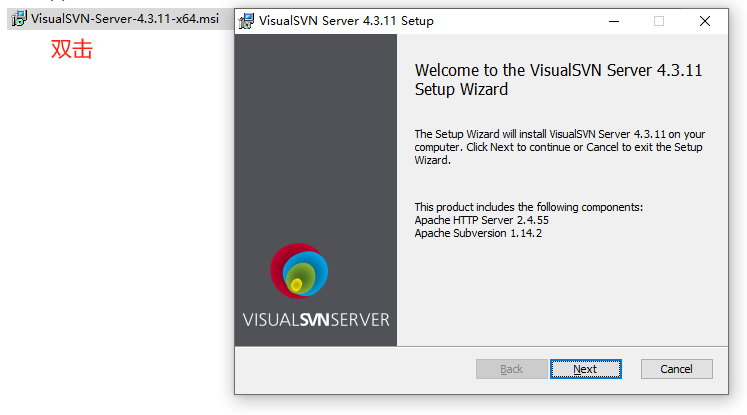
Task: Click the VISUALSVNSERVER wordmark in sidebar
Action: [x=316, y=320]
